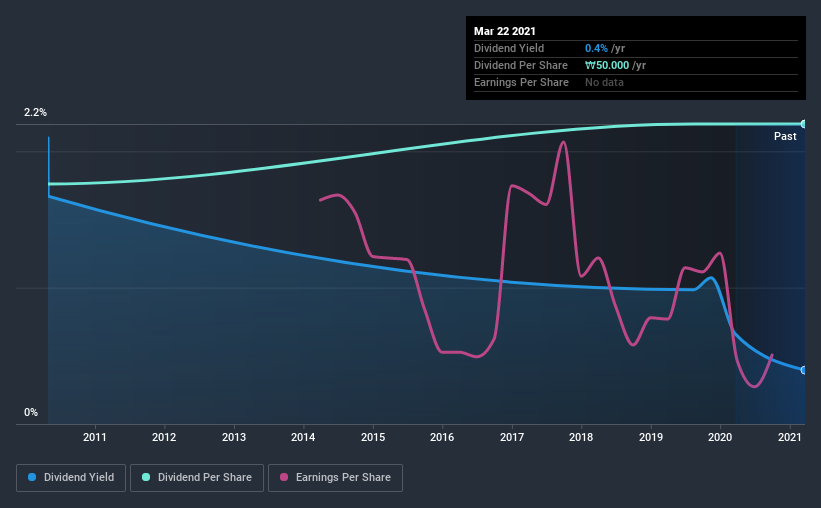Click the 2020 x-axis label
The image size is (821, 508).
(x=720, y=437)
